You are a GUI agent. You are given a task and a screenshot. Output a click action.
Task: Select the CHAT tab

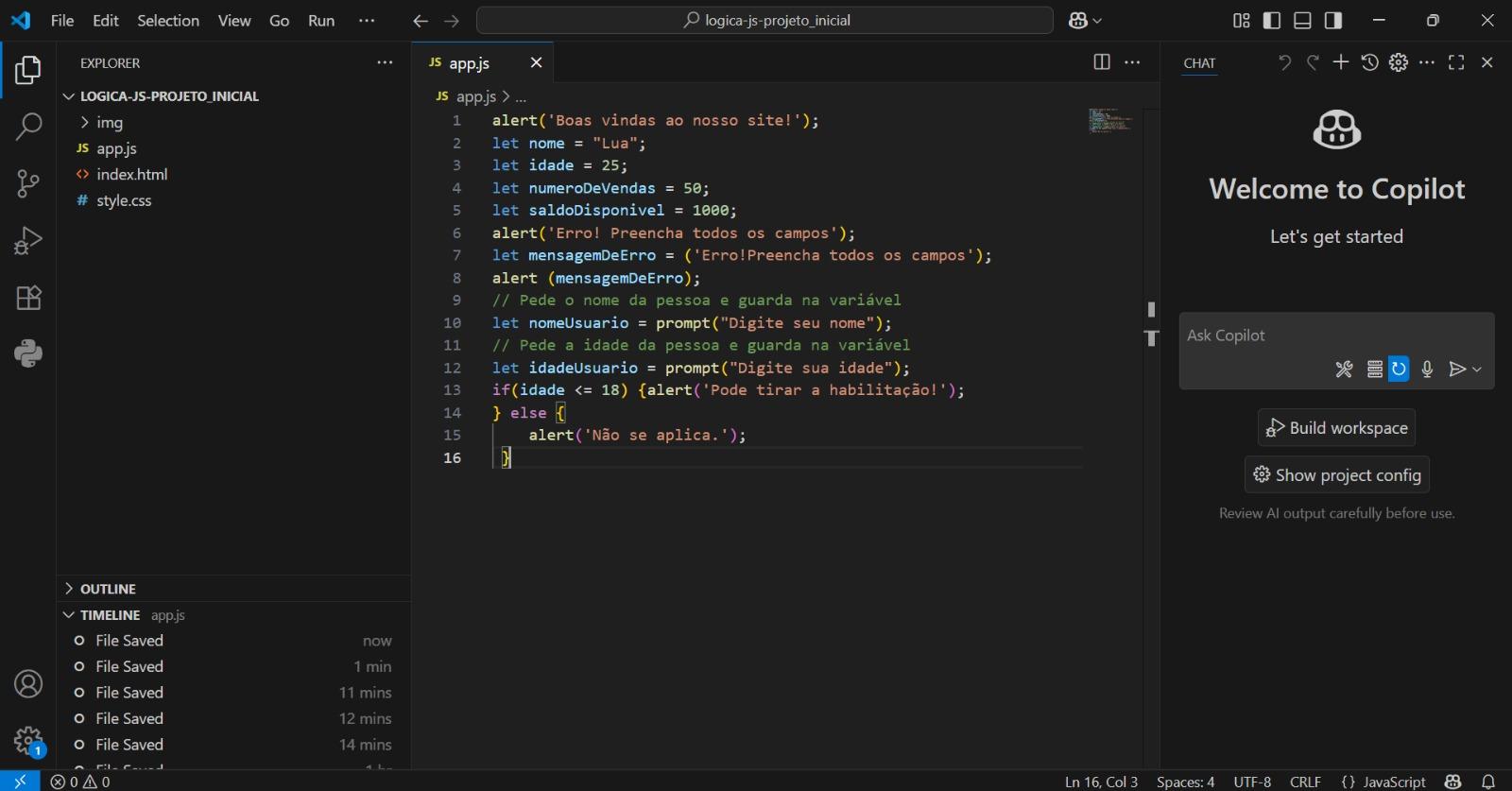tap(1199, 63)
